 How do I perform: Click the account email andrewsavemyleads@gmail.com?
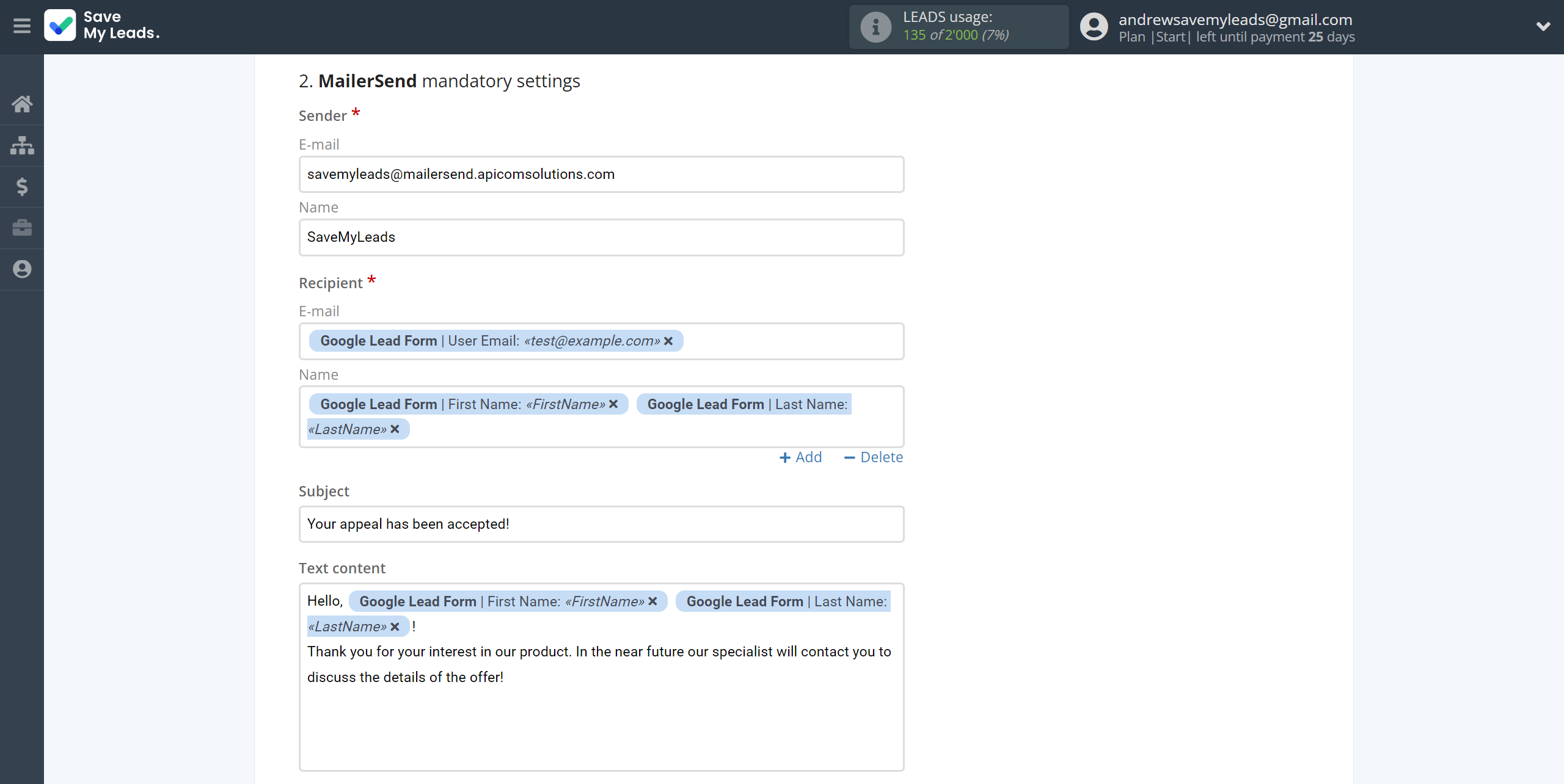[1235, 20]
